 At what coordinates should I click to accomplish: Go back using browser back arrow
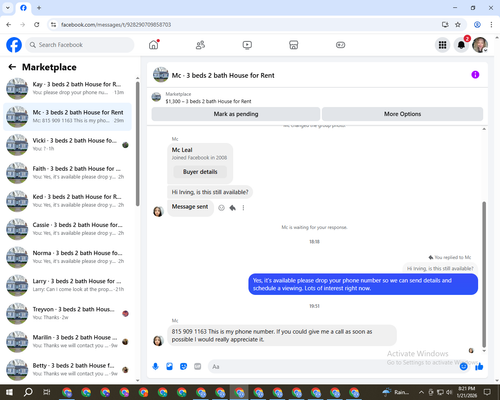click(9, 25)
